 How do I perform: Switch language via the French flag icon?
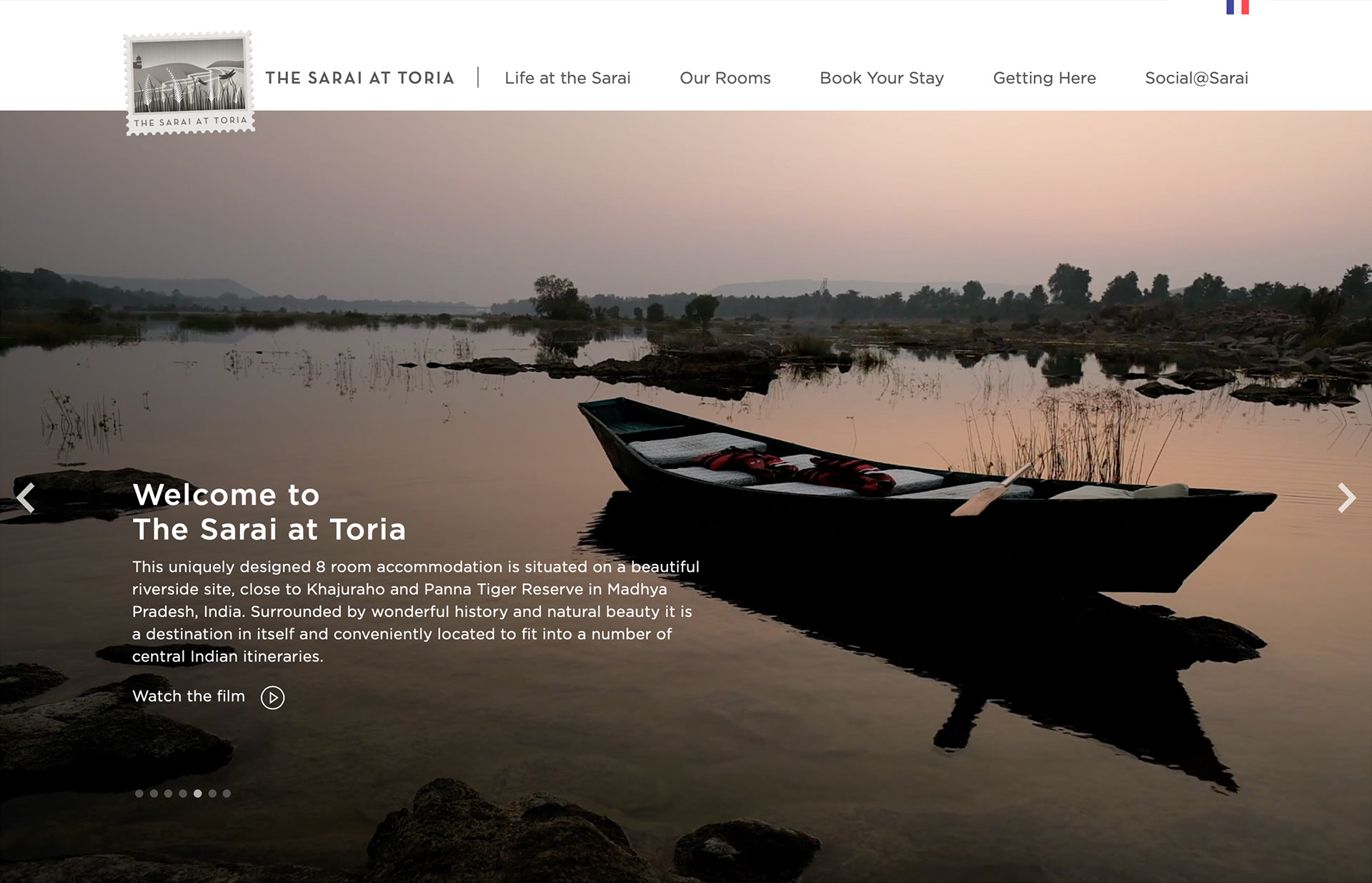click(1238, 7)
